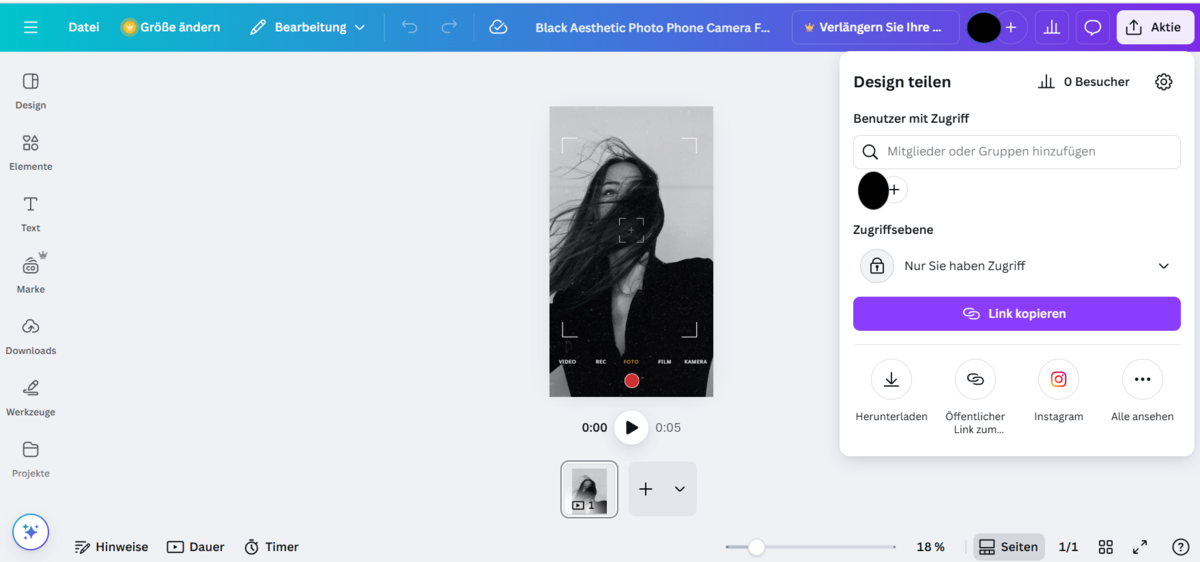Toggle the grid view of pages
Screen dimensions: 1200x562
[x=1105, y=547]
